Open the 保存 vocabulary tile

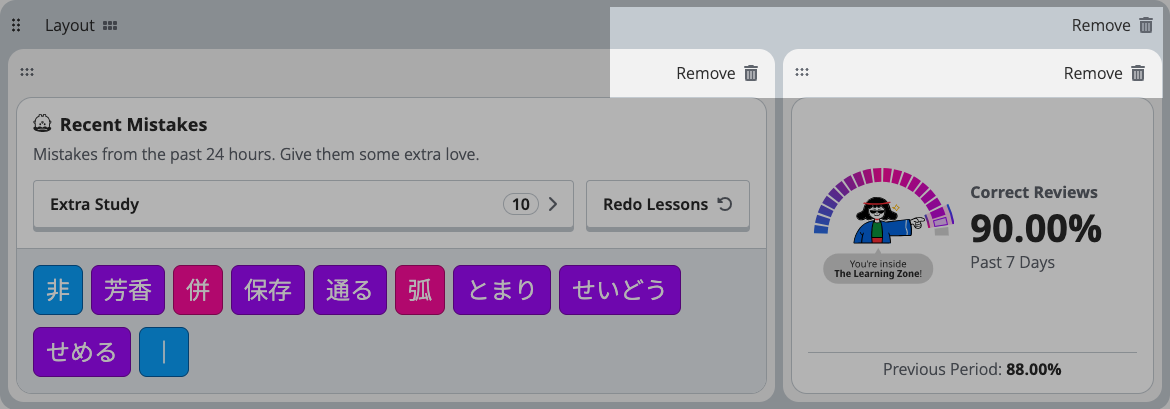pyautogui.click(x=268, y=290)
